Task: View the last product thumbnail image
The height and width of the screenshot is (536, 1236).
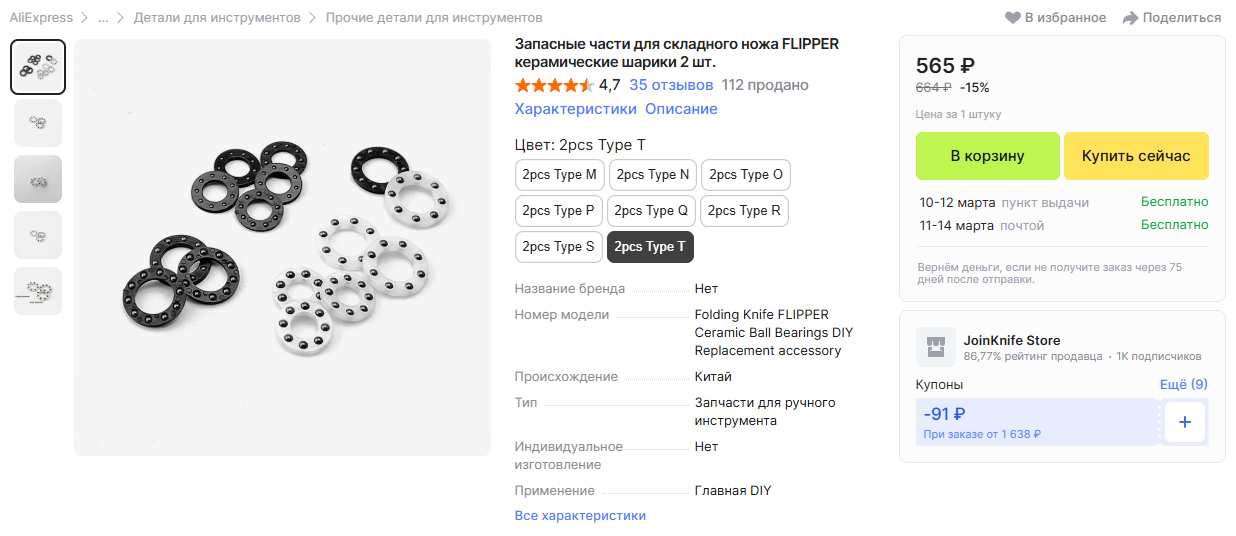Action: click(x=38, y=291)
